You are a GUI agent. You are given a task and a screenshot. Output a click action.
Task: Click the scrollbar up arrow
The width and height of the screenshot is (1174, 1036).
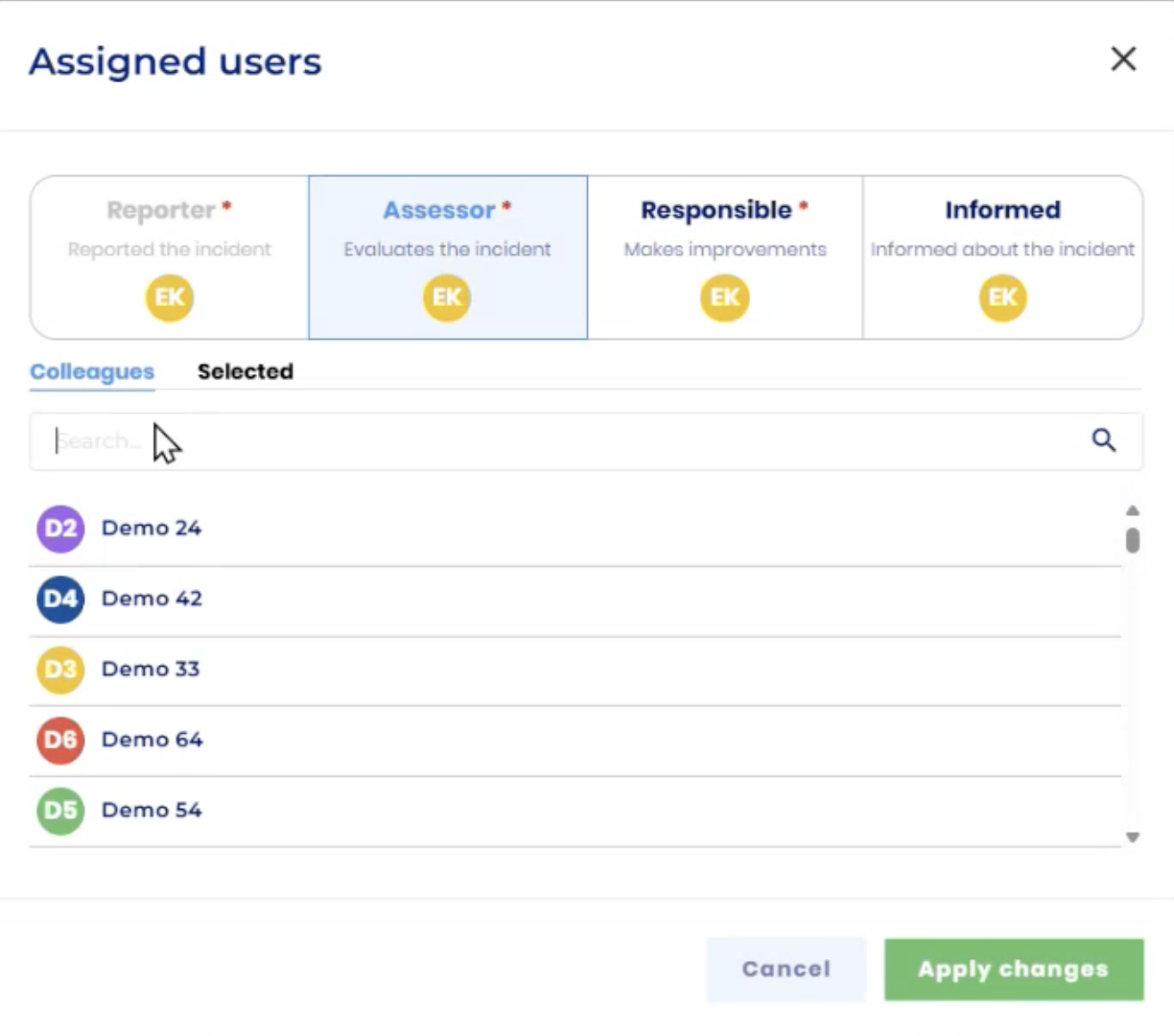coord(1133,510)
